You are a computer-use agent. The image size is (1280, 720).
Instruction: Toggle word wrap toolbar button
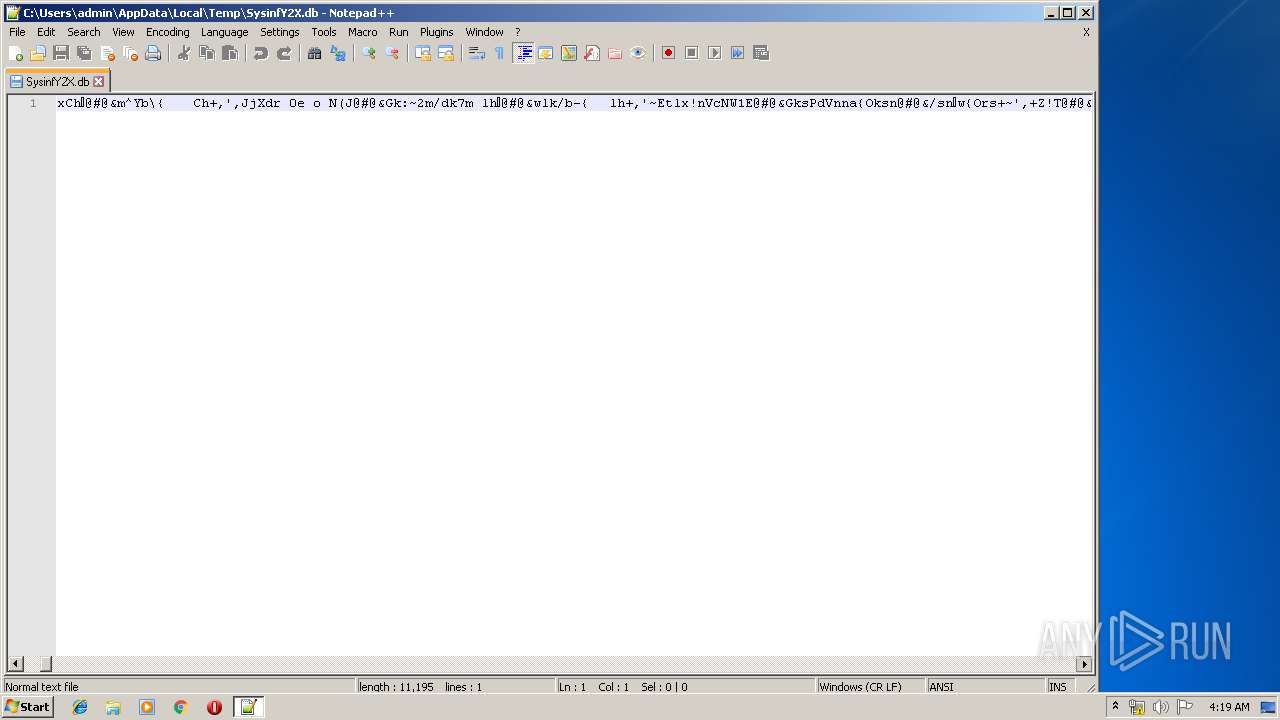tap(477, 53)
